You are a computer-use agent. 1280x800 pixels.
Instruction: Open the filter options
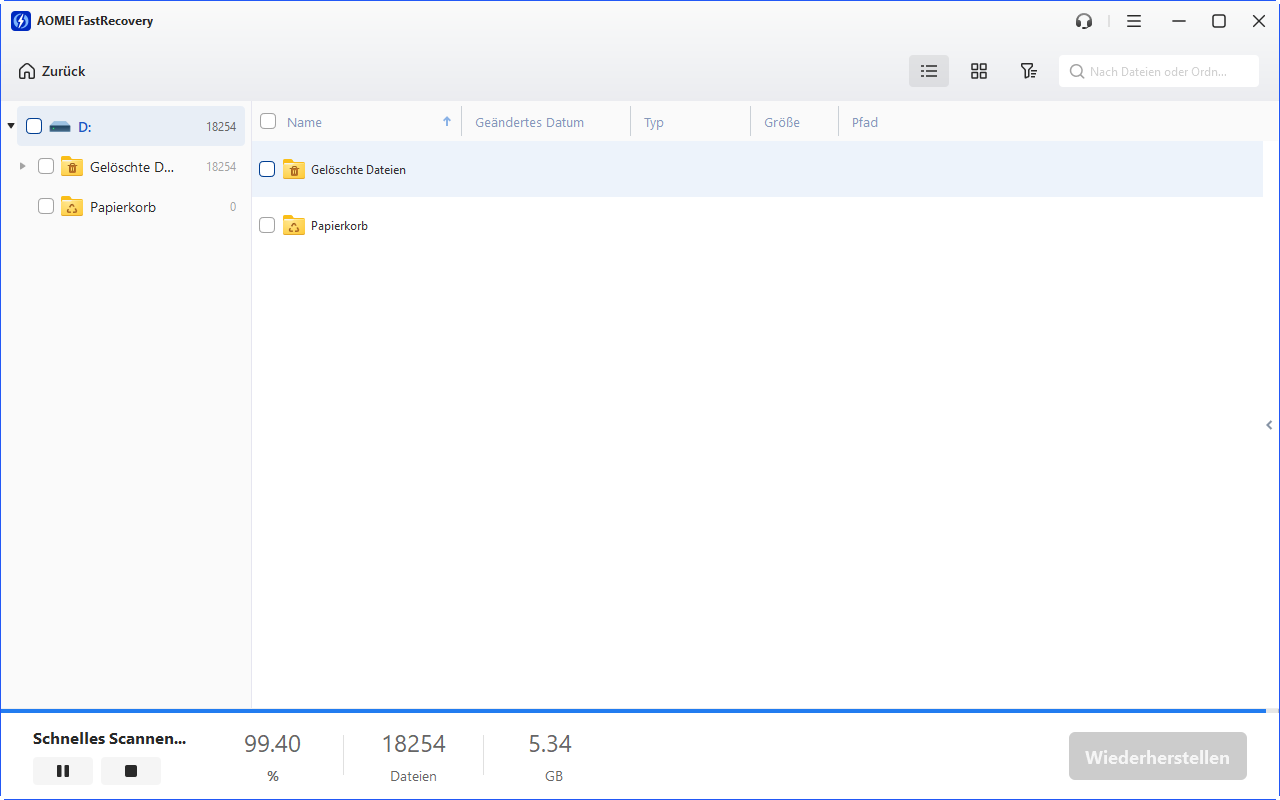pyautogui.click(x=1028, y=71)
